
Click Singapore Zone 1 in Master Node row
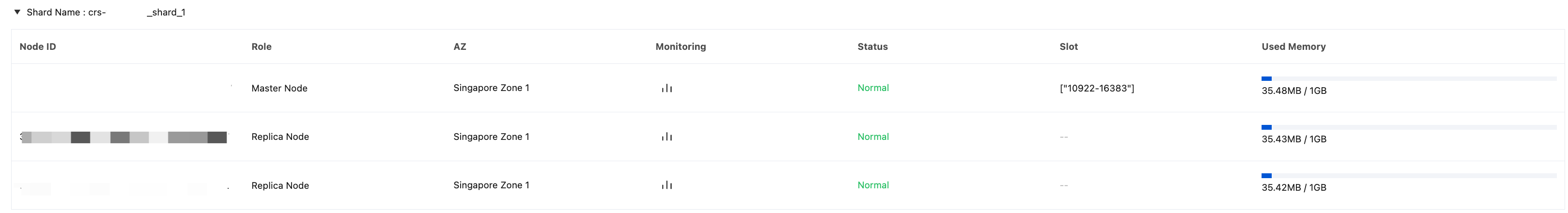(x=491, y=88)
